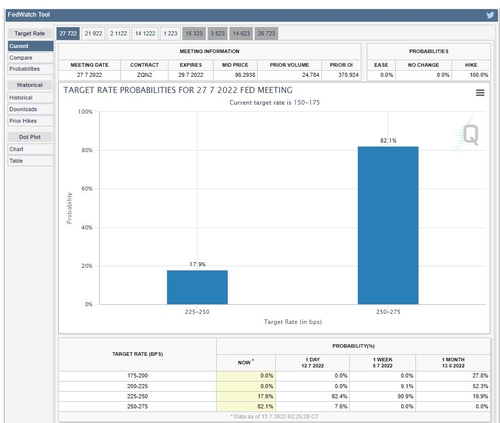Click the 17.9% bar label
Image resolution: width=500 pixels, height=423 pixels.
(197, 264)
